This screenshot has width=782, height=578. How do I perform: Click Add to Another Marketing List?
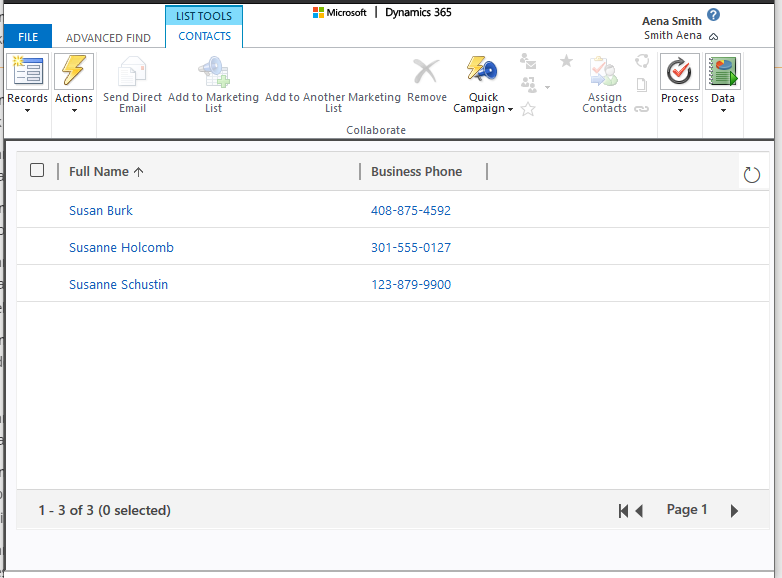tap(333, 102)
